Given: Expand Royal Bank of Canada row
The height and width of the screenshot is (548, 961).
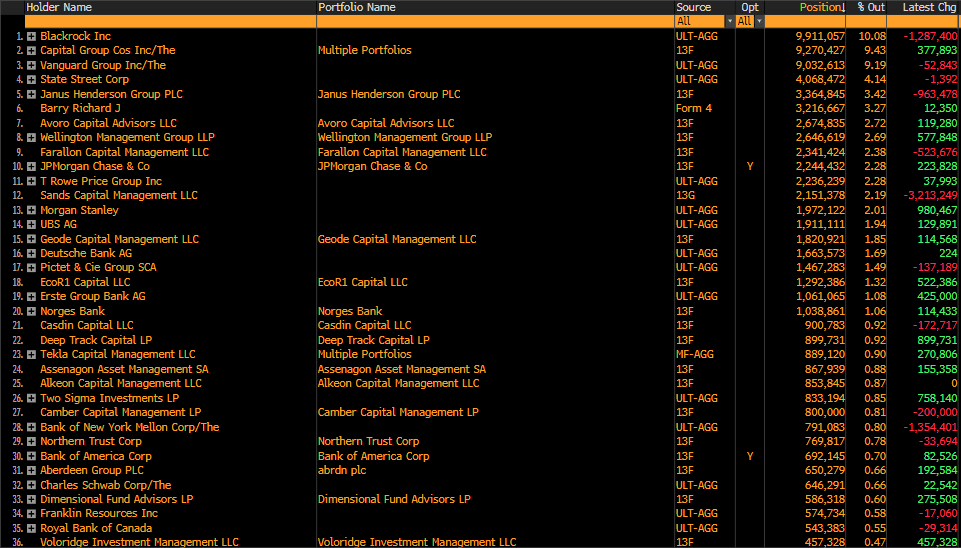Looking at the screenshot, I should point(32,528).
